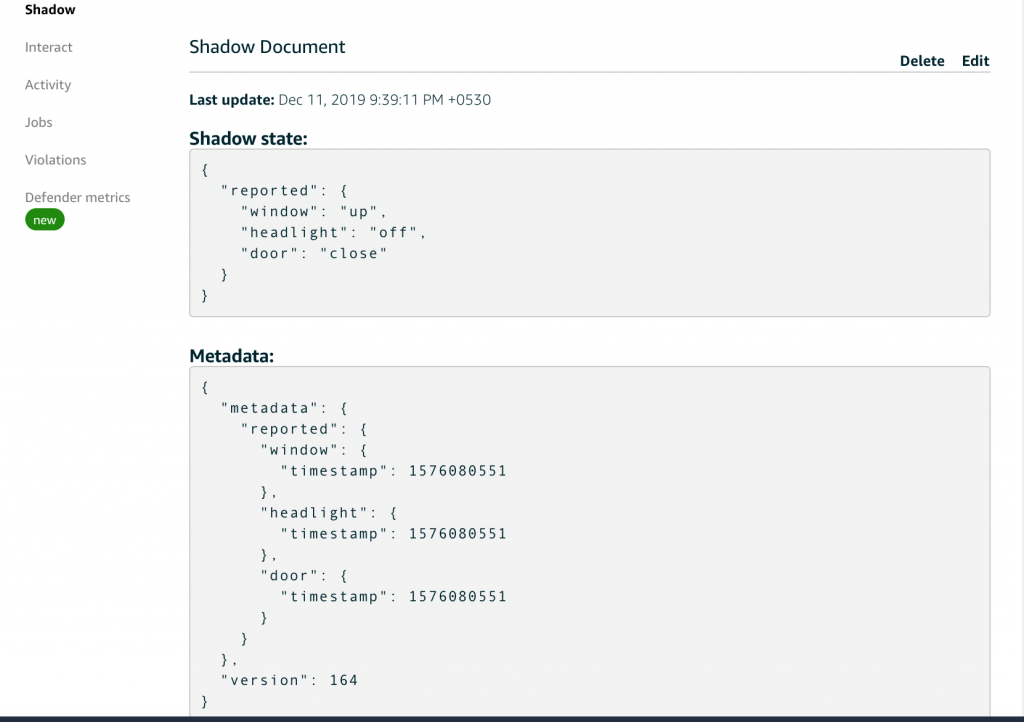1024x722 pixels.
Task: Open the Activity section in sidebar
Action: [47, 85]
